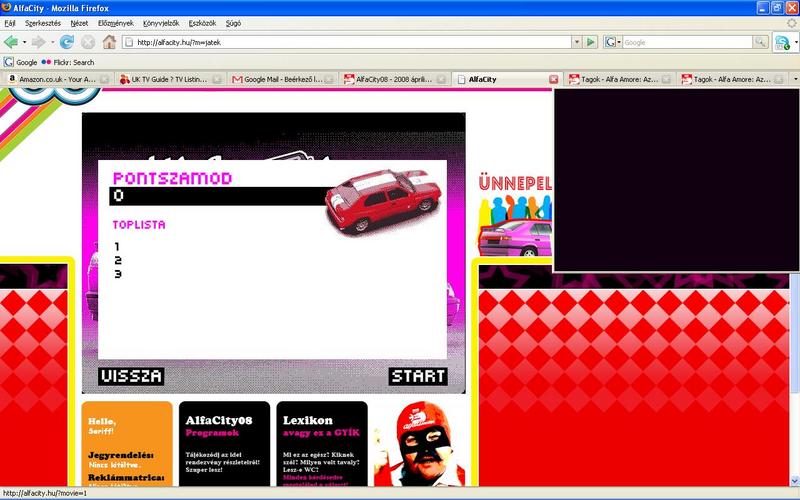The image size is (800, 500).
Task: Click the orange Hello, Seriff! card
Action: pyautogui.click(x=127, y=444)
